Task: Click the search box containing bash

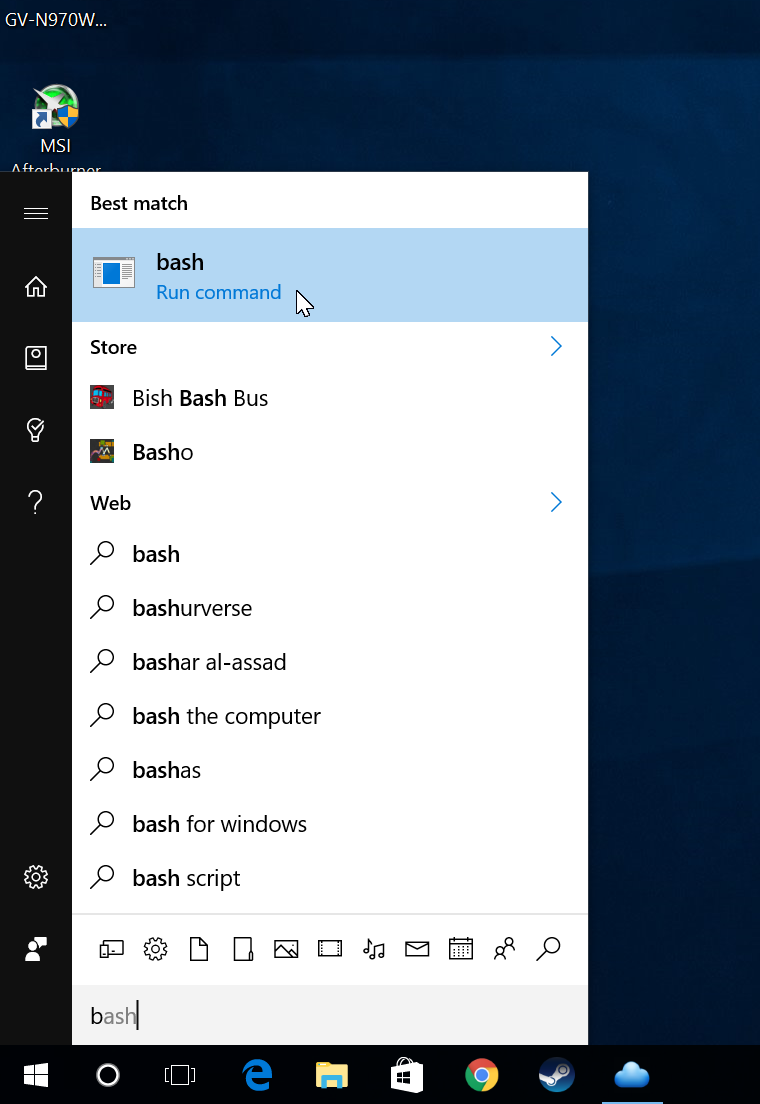Action: [330, 1015]
